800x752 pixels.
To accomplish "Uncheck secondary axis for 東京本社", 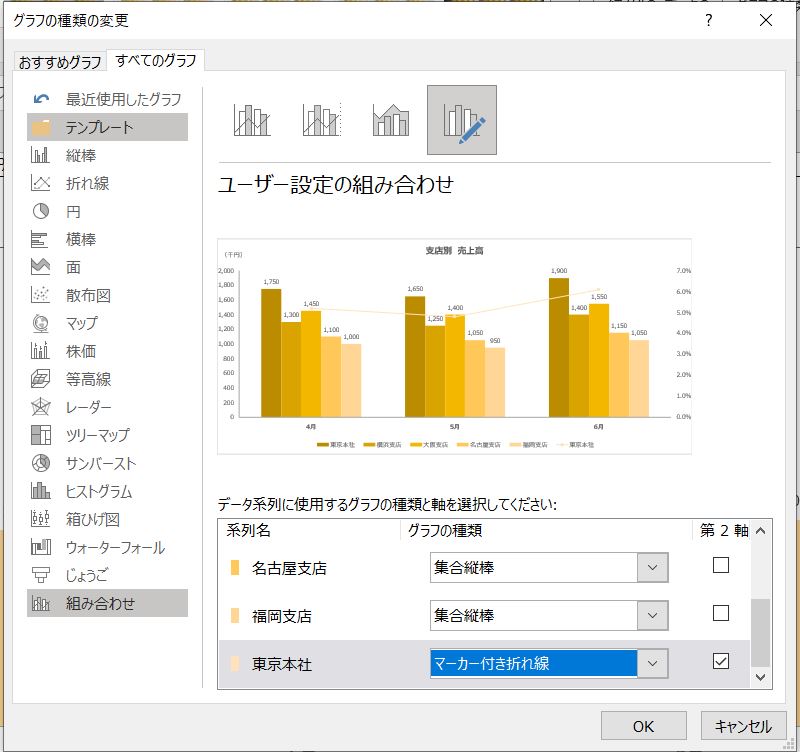I will [x=720, y=661].
